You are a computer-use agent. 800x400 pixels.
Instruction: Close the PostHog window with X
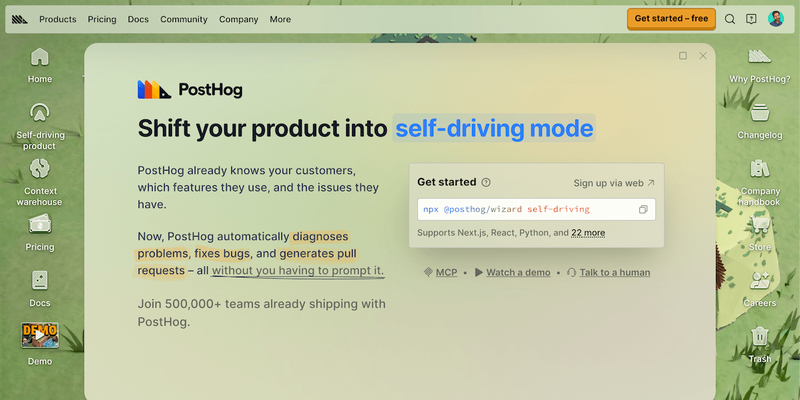(x=703, y=56)
